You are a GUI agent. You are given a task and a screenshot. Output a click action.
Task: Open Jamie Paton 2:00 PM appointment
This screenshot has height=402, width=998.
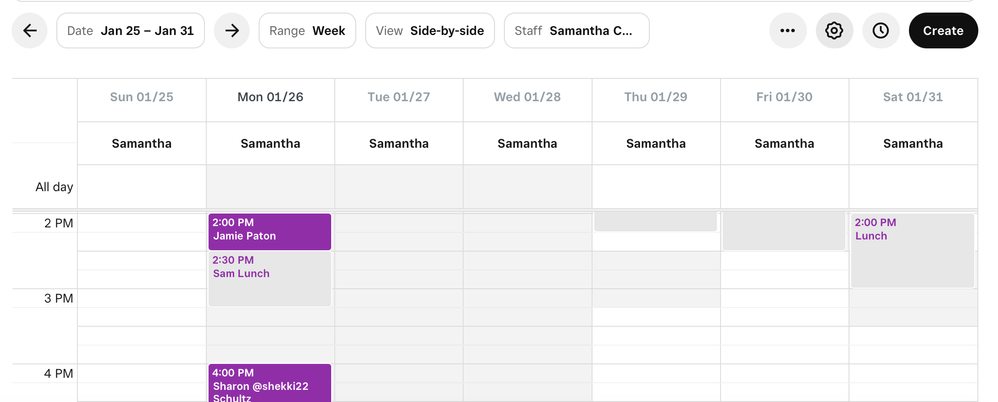click(270, 231)
